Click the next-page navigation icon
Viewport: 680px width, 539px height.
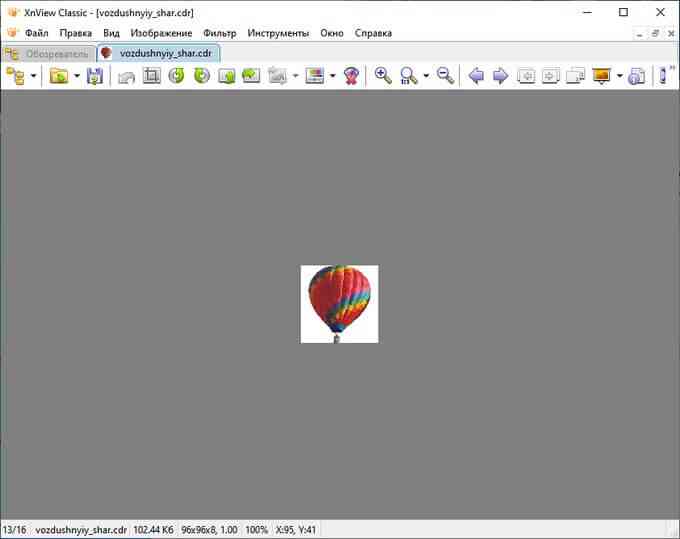tap(551, 76)
